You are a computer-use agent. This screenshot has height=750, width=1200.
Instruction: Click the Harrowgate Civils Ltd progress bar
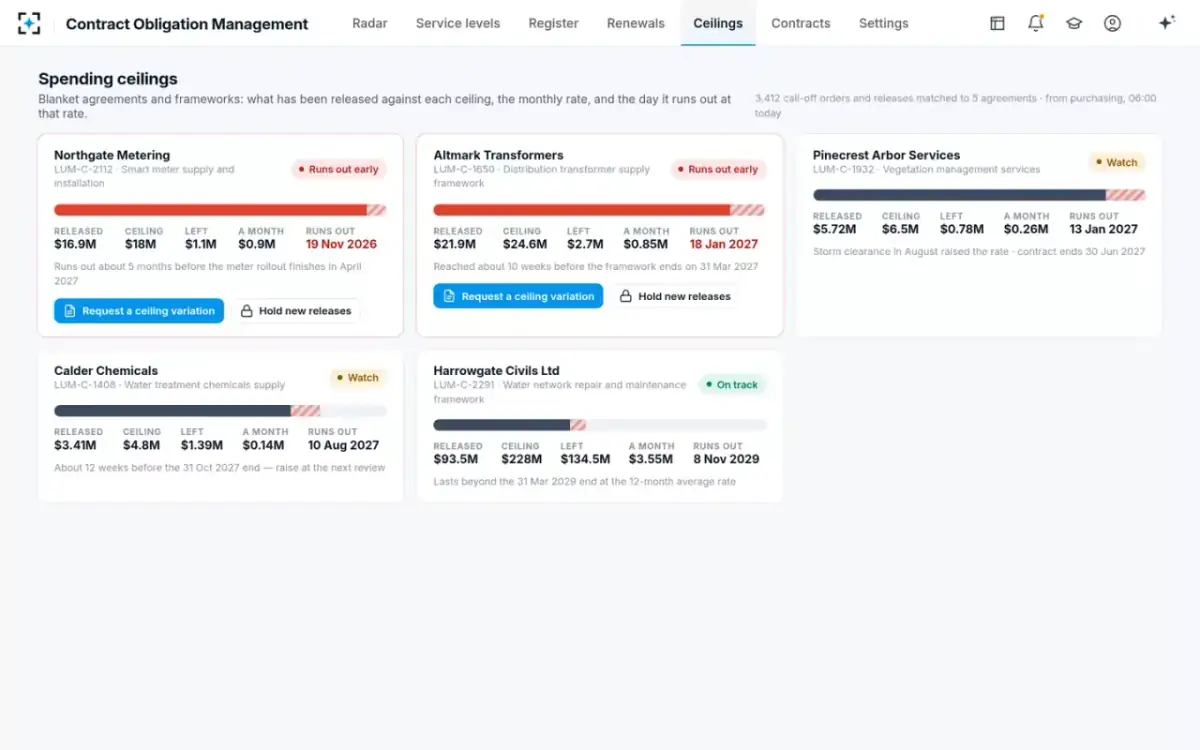coord(599,425)
